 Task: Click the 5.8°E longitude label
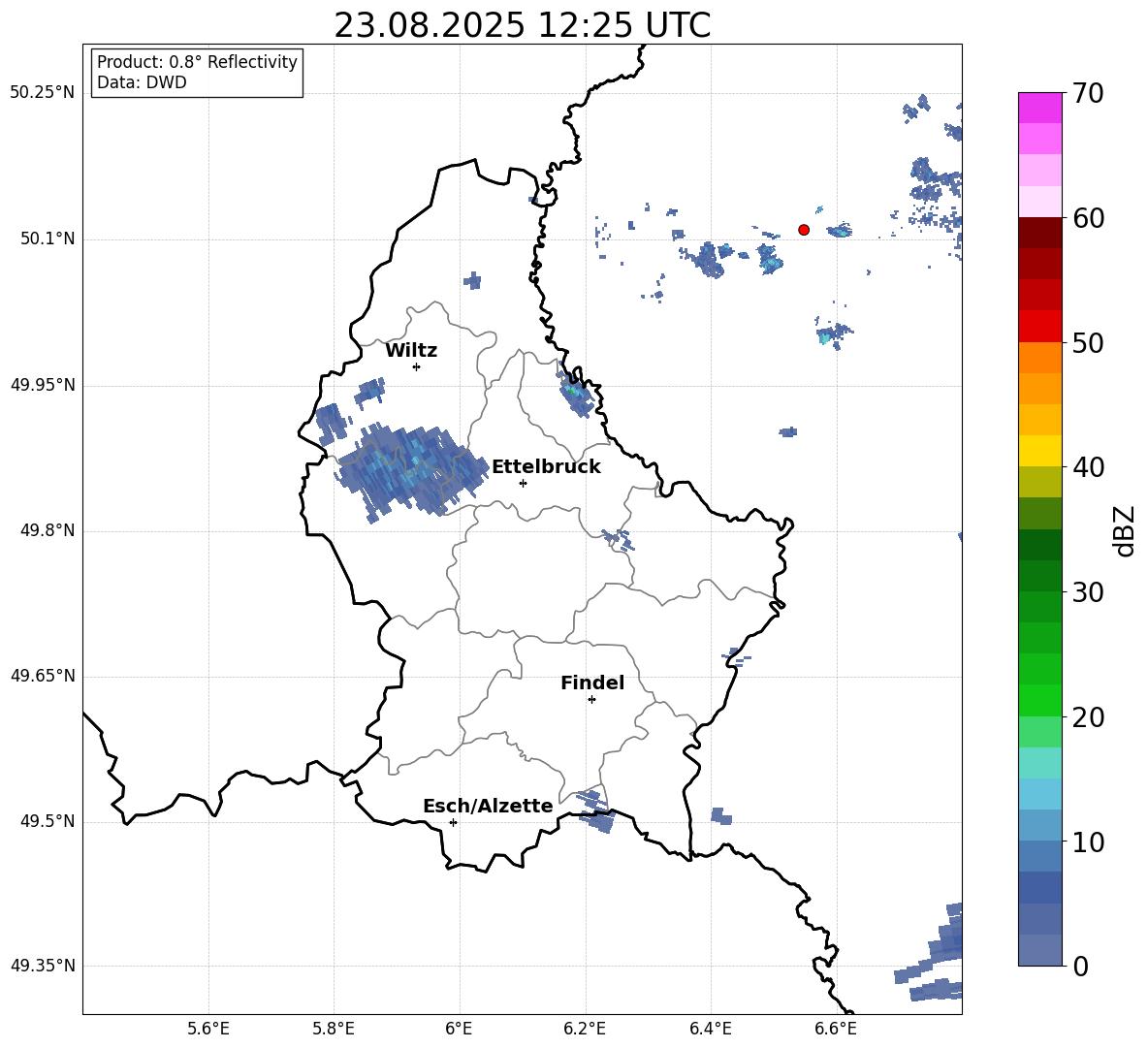[x=334, y=1029]
